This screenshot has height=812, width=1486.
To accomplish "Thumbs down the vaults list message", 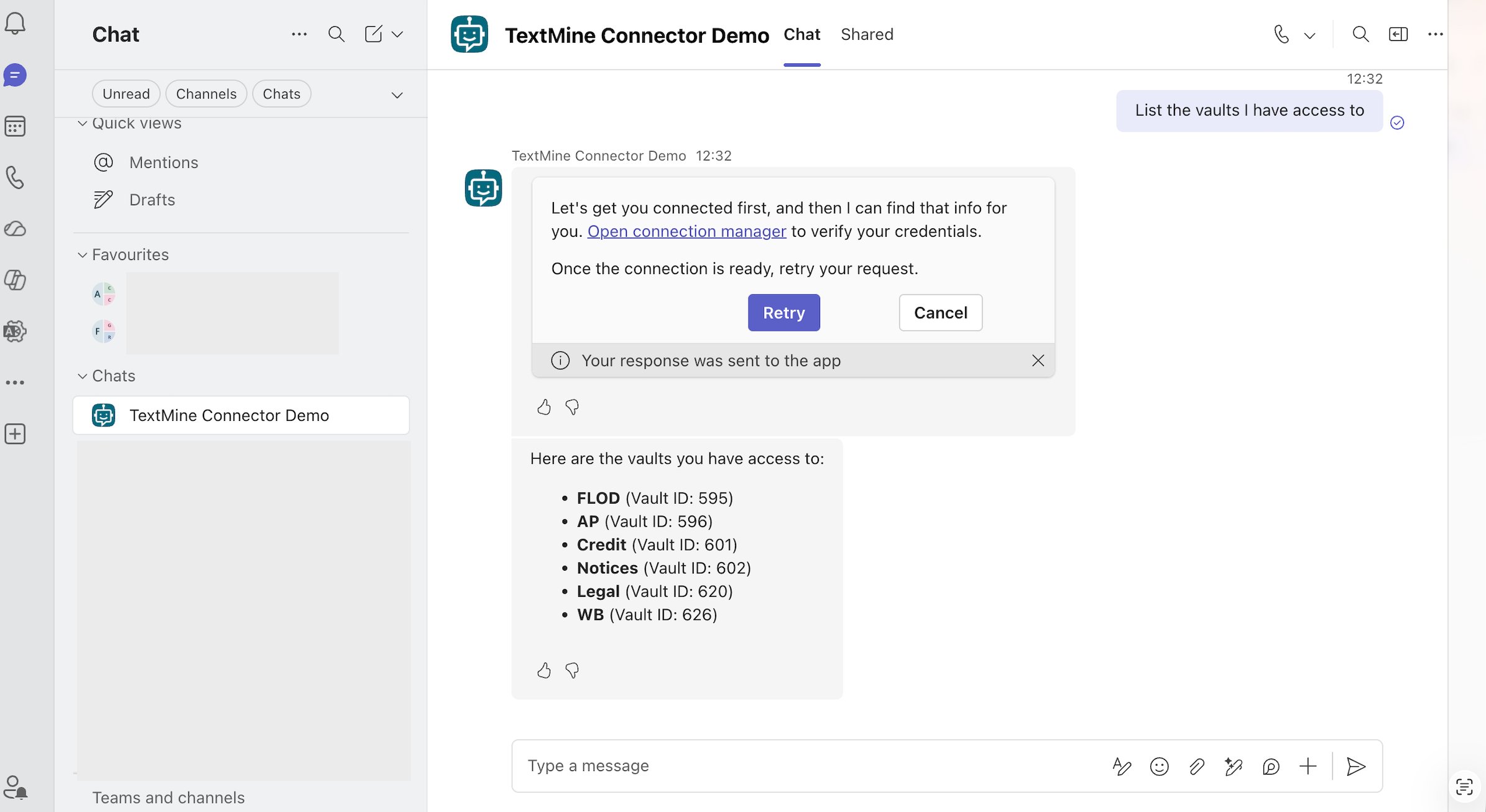I will (572, 670).
